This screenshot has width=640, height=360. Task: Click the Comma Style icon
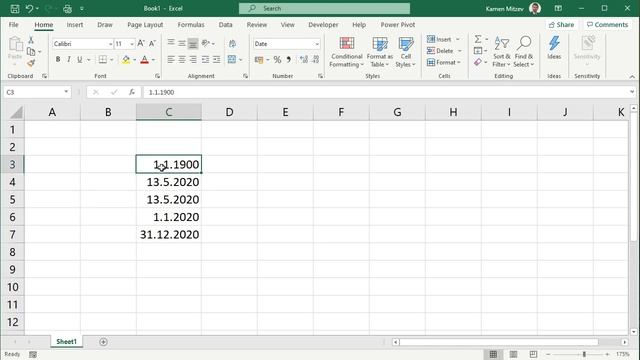coord(289,60)
